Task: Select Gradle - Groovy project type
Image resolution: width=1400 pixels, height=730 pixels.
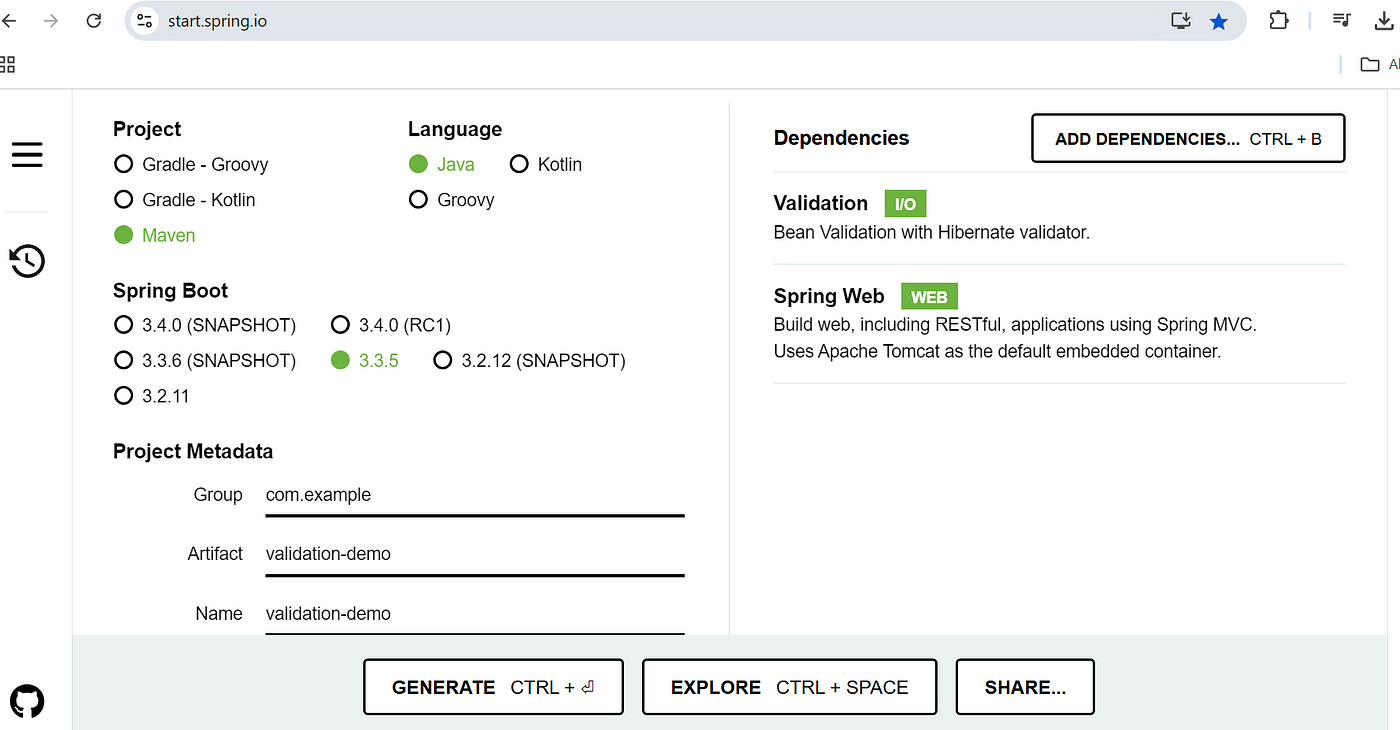Action: (x=191, y=164)
